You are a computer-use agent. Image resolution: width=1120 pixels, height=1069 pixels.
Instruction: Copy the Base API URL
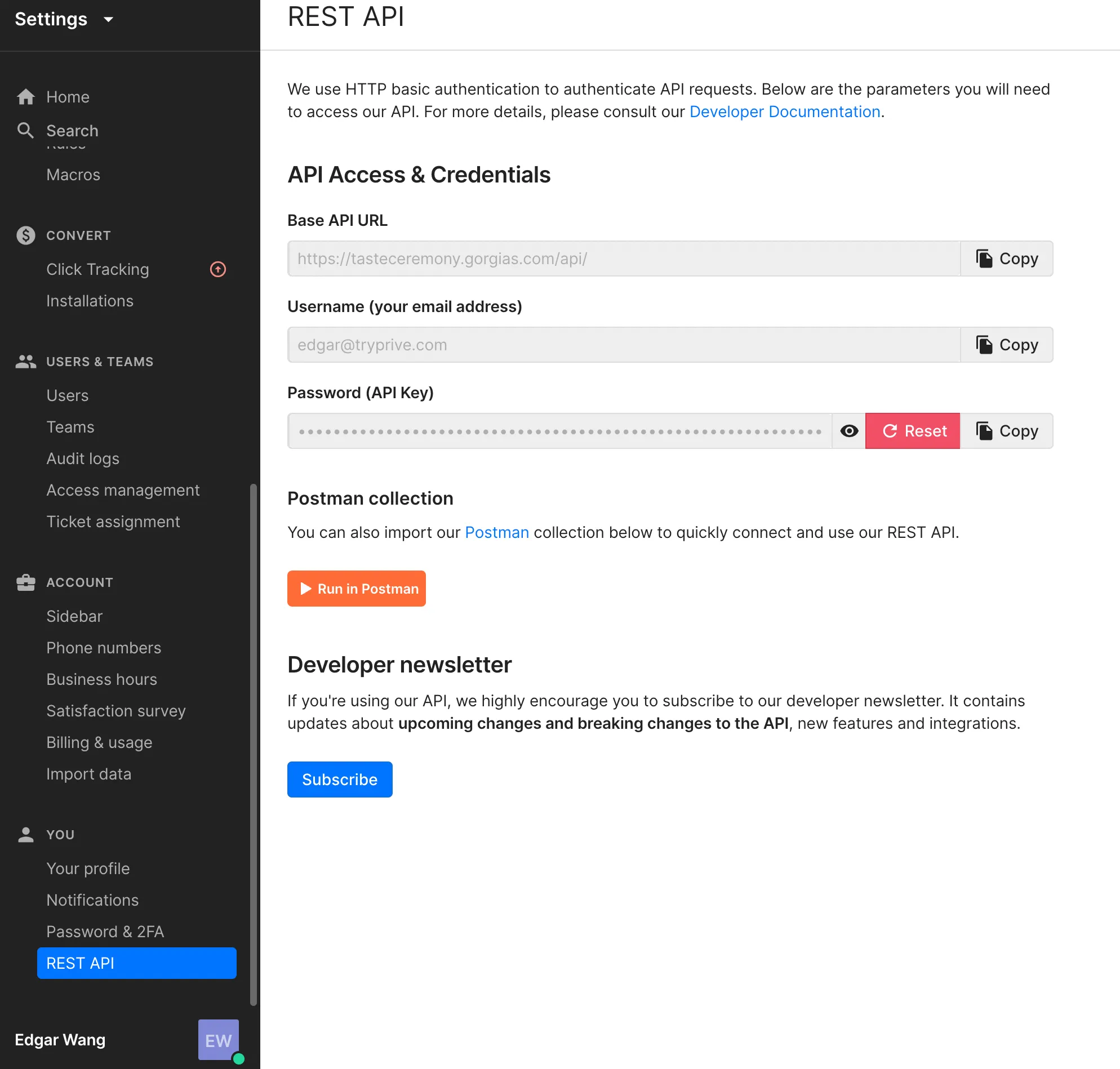[x=1007, y=259]
